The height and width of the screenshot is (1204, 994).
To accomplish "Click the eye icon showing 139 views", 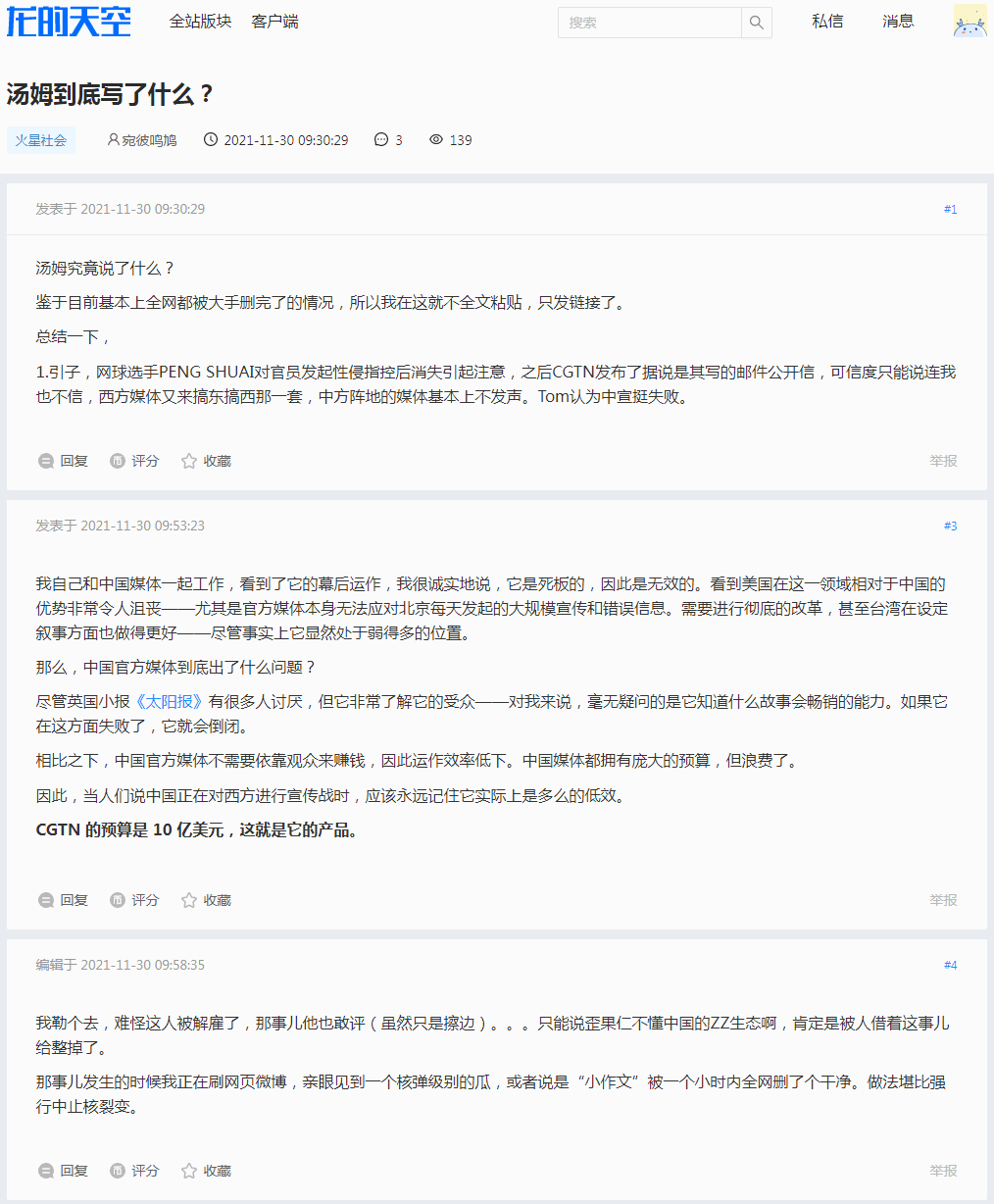I will (x=436, y=139).
